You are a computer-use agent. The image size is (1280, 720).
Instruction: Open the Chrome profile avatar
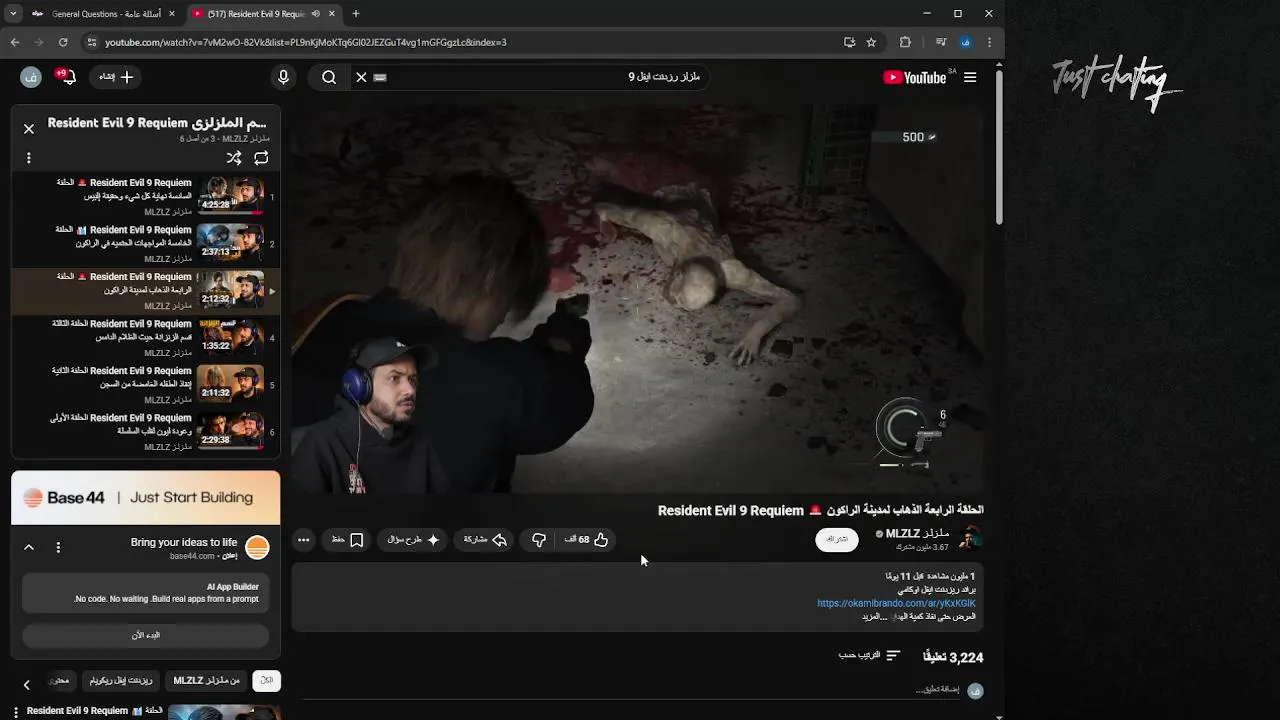pyautogui.click(x=965, y=42)
